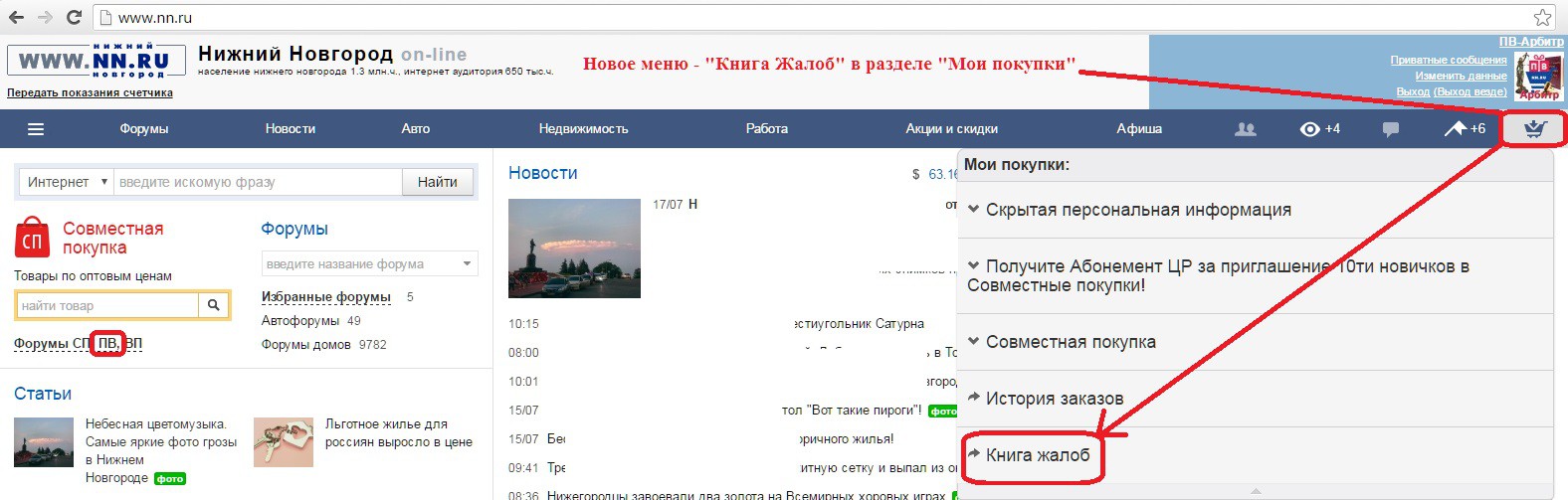
Task: Open the ПВ-Арбитр profile link
Action: tap(1531, 42)
